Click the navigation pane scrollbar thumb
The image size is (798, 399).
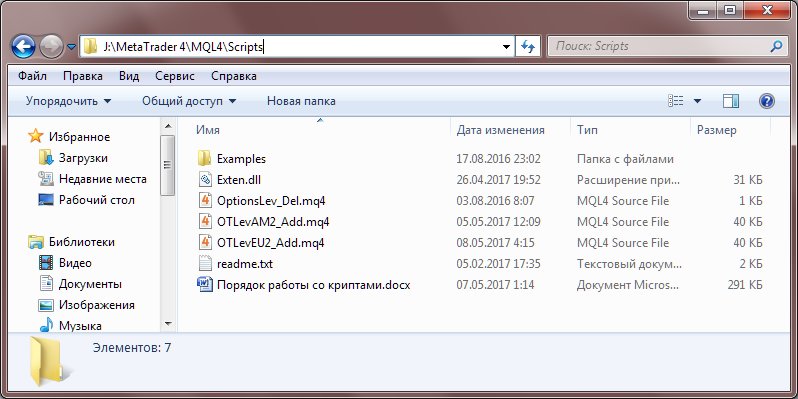click(168, 165)
